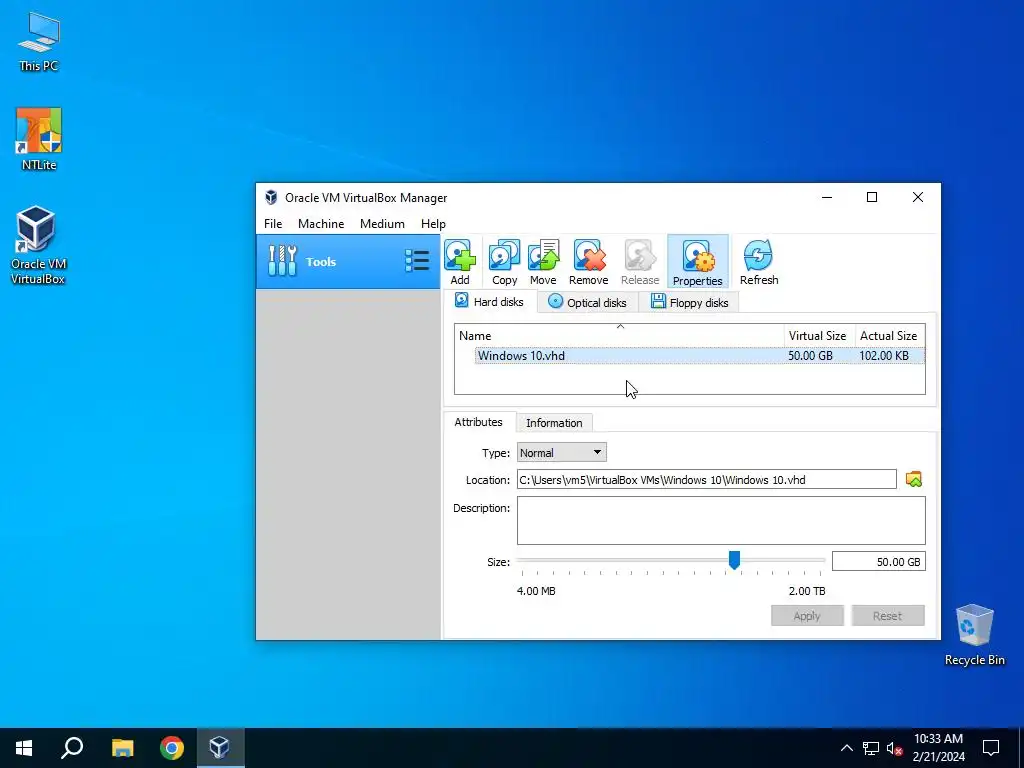Click the VirtualBox title bar logo

click(271, 197)
